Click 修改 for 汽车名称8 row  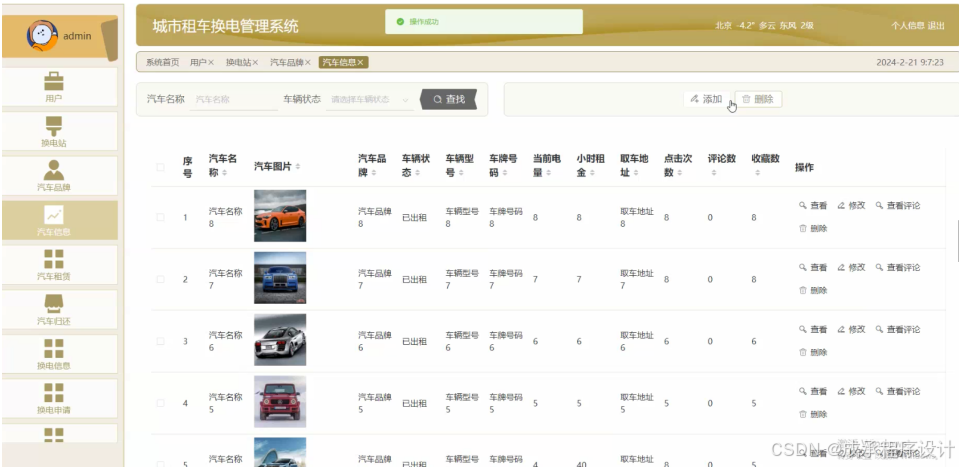(851, 206)
